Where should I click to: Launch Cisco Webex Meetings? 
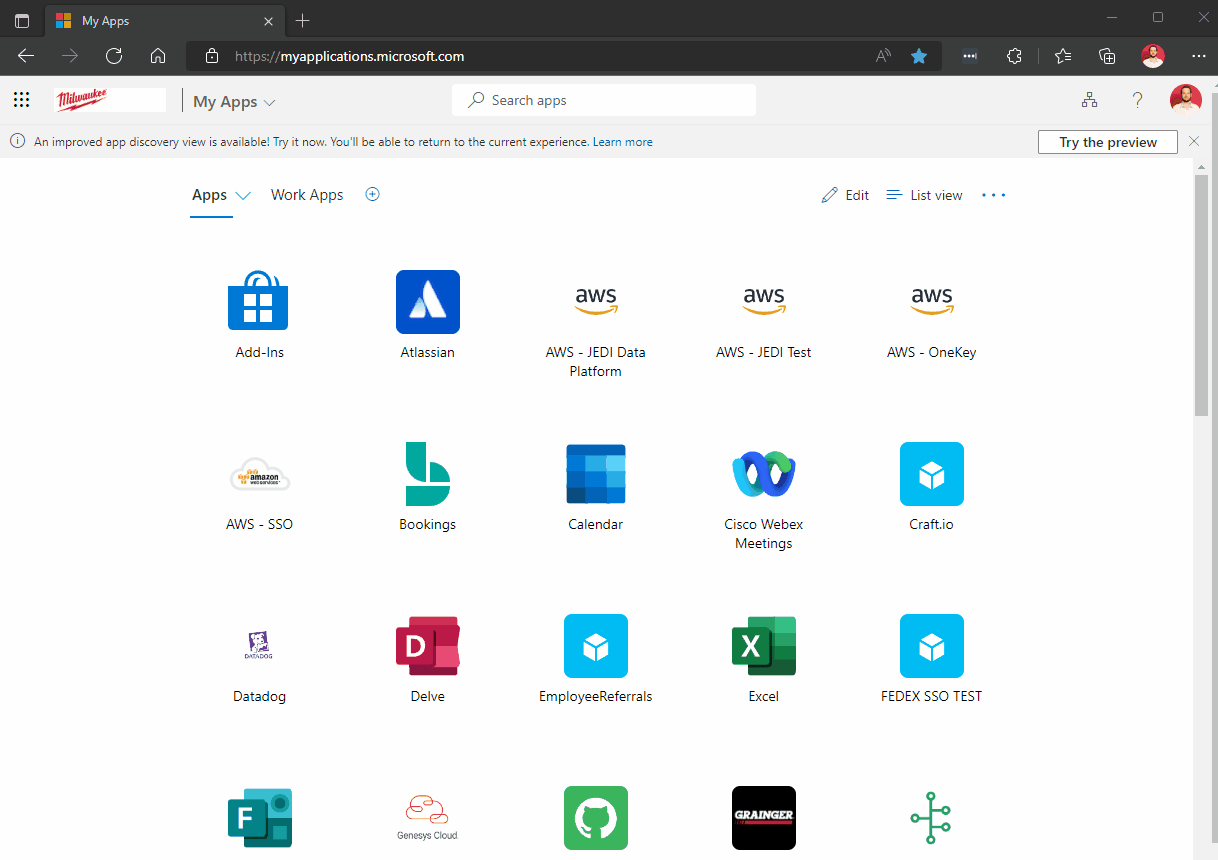[x=764, y=474]
